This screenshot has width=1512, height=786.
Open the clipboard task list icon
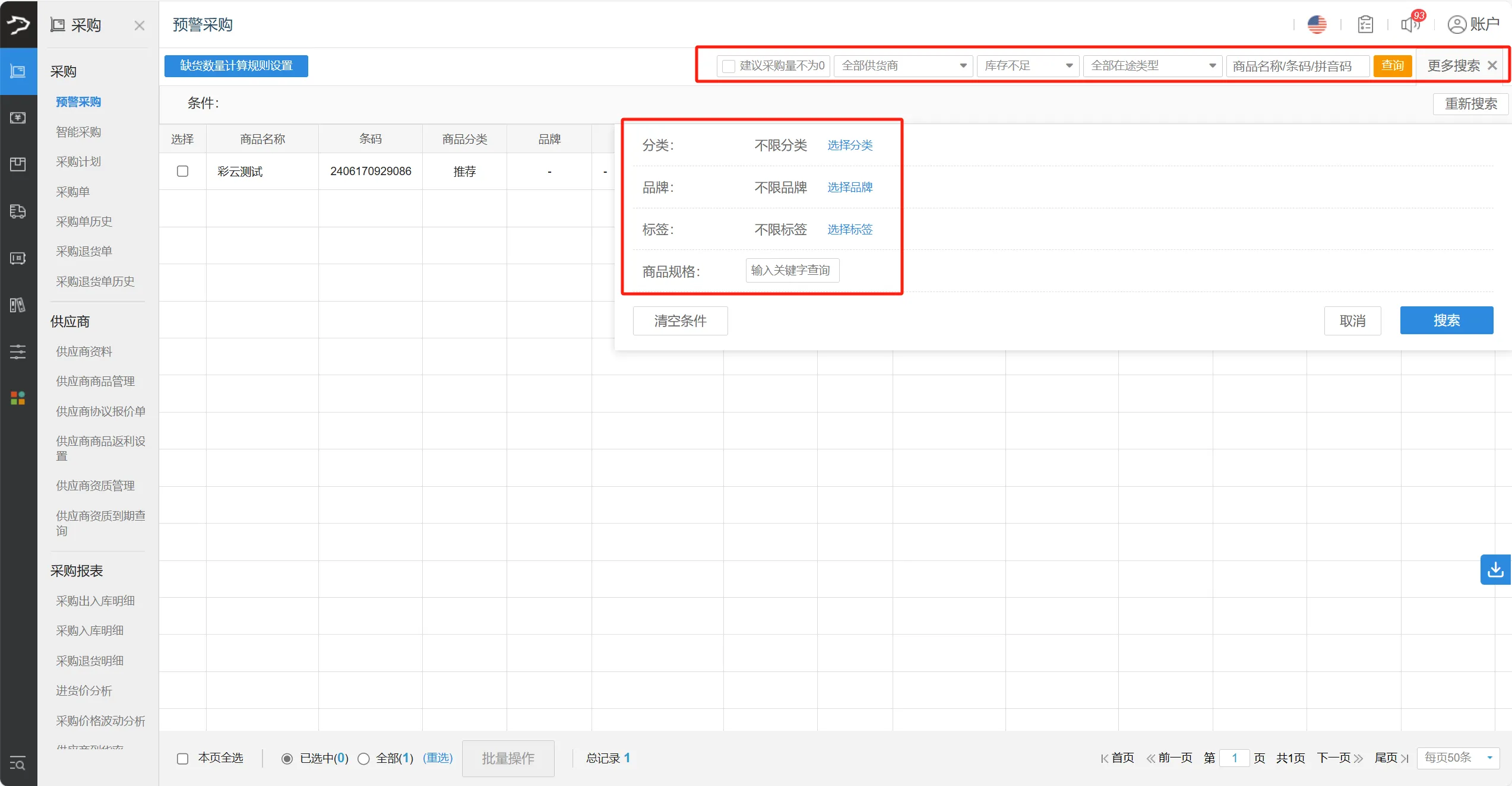[x=1365, y=24]
